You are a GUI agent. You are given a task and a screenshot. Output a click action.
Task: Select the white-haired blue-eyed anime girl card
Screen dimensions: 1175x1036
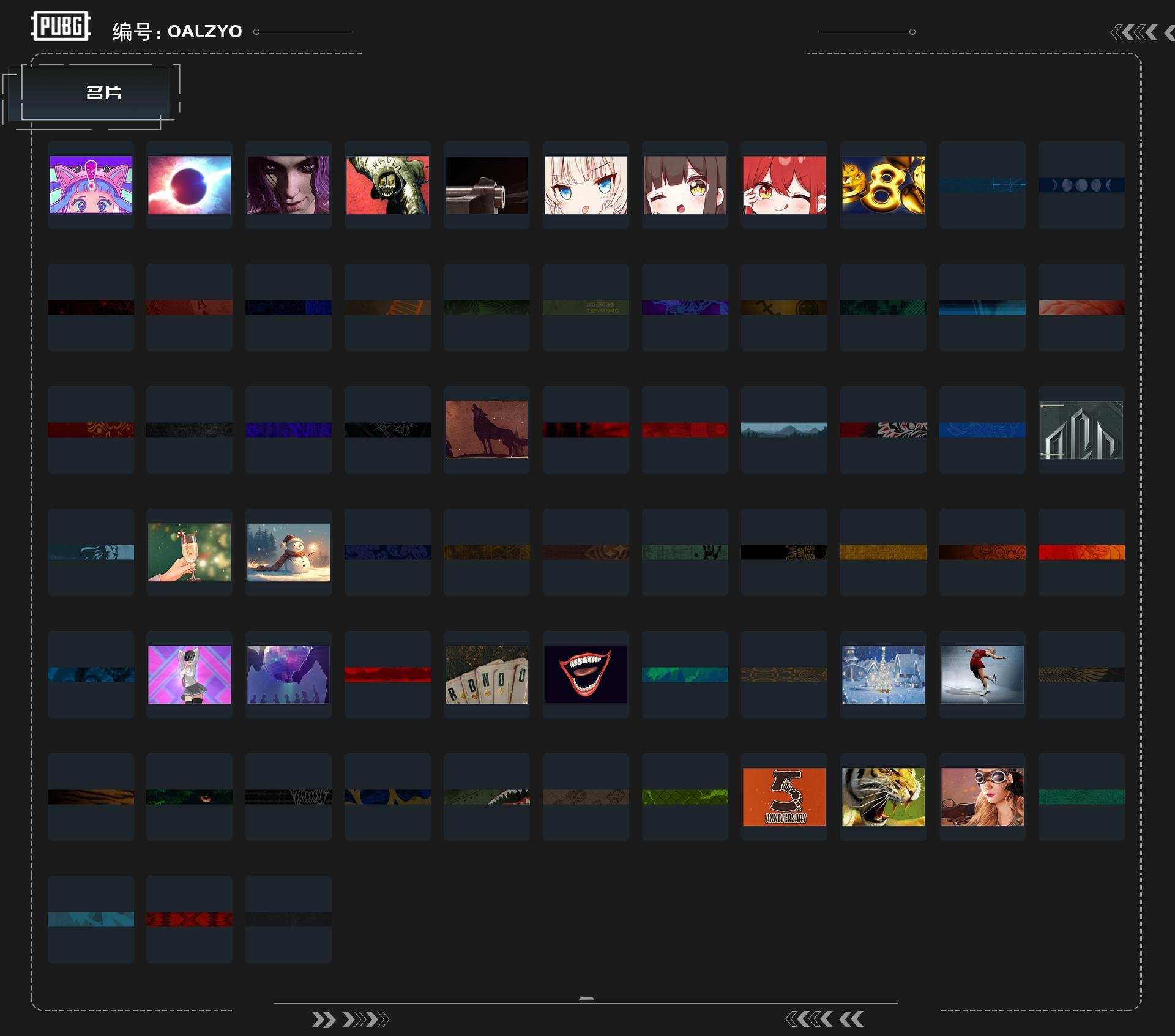click(586, 185)
